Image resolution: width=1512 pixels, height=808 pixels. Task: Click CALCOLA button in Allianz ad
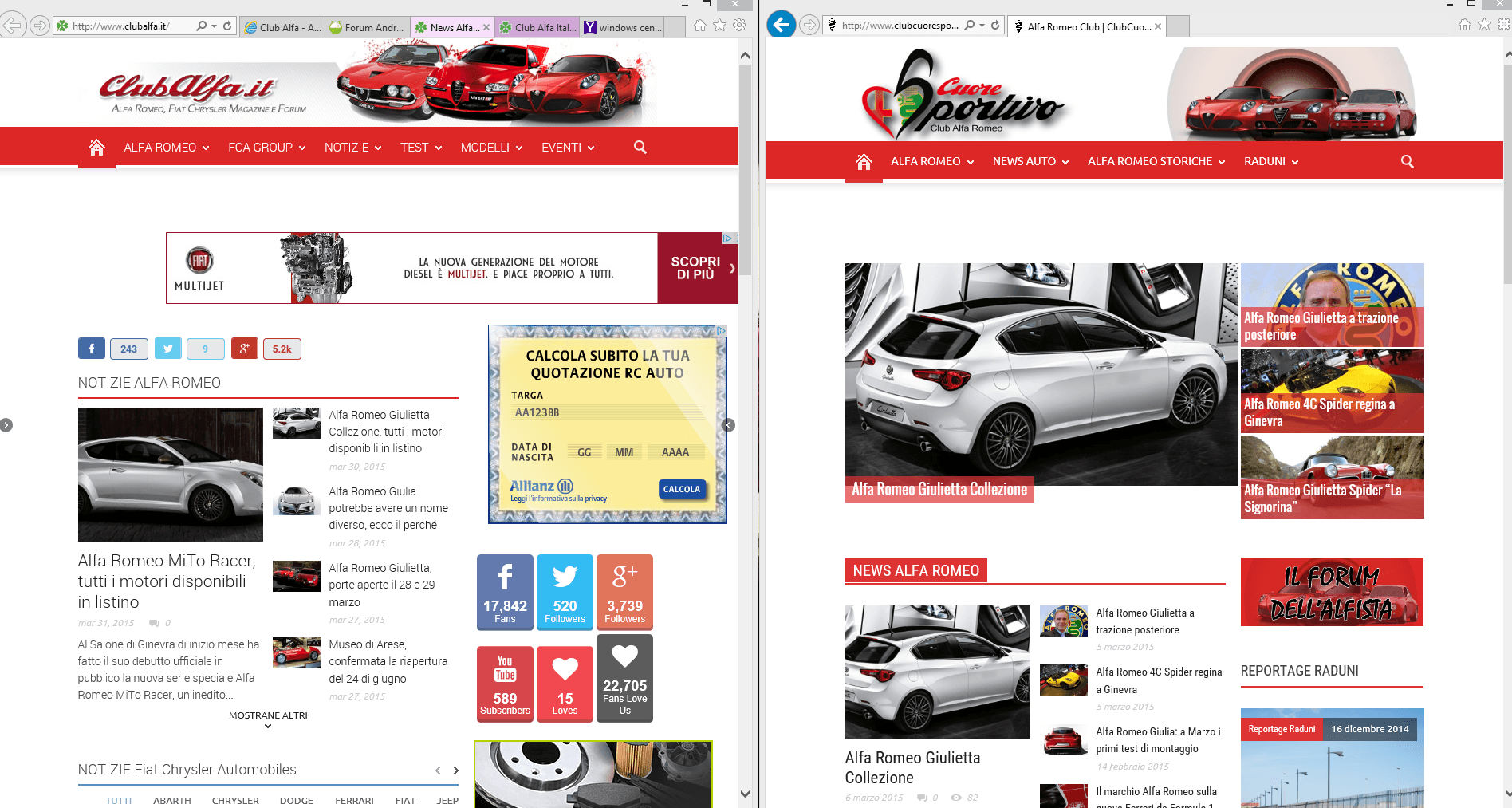pyautogui.click(x=682, y=489)
